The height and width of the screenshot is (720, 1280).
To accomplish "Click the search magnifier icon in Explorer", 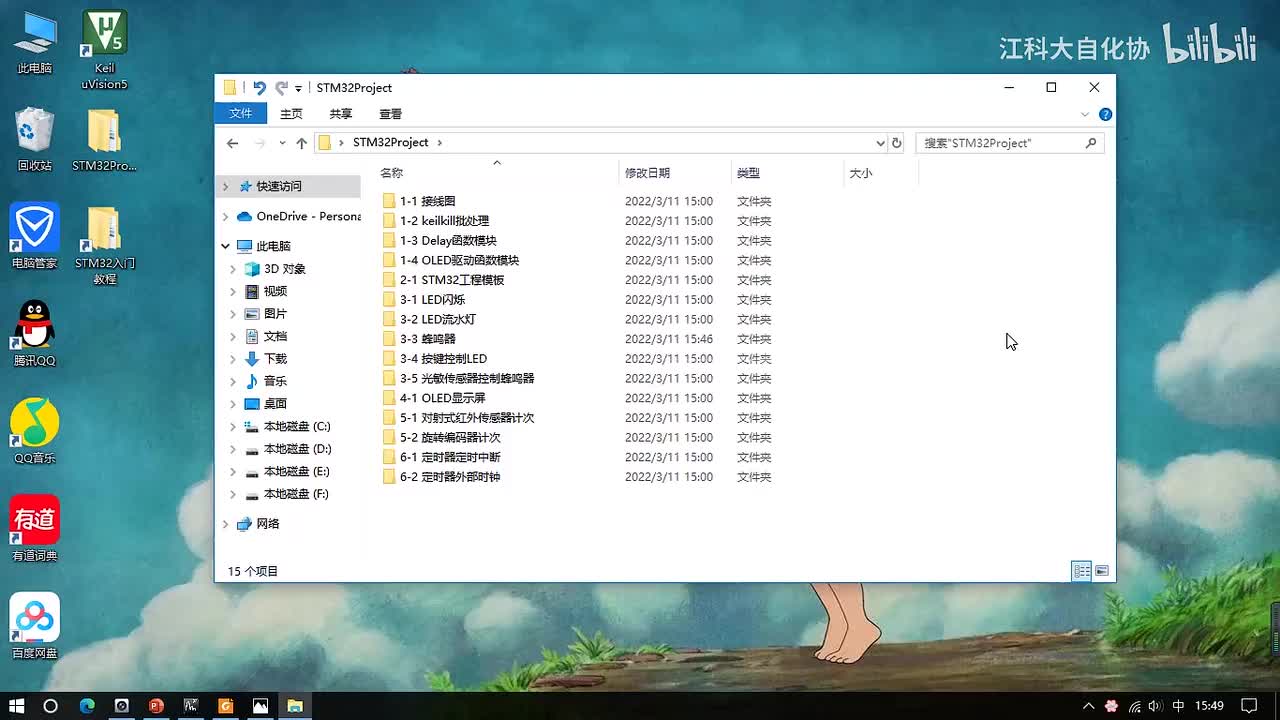I will pos(1091,143).
